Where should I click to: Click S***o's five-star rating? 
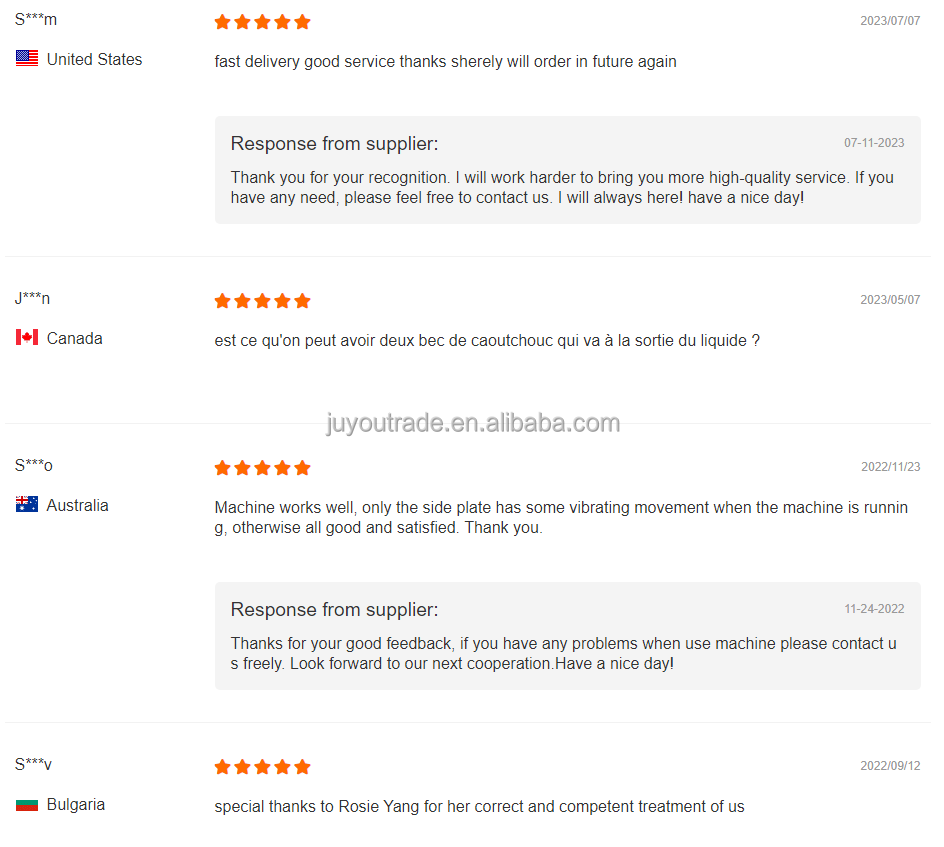click(262, 468)
